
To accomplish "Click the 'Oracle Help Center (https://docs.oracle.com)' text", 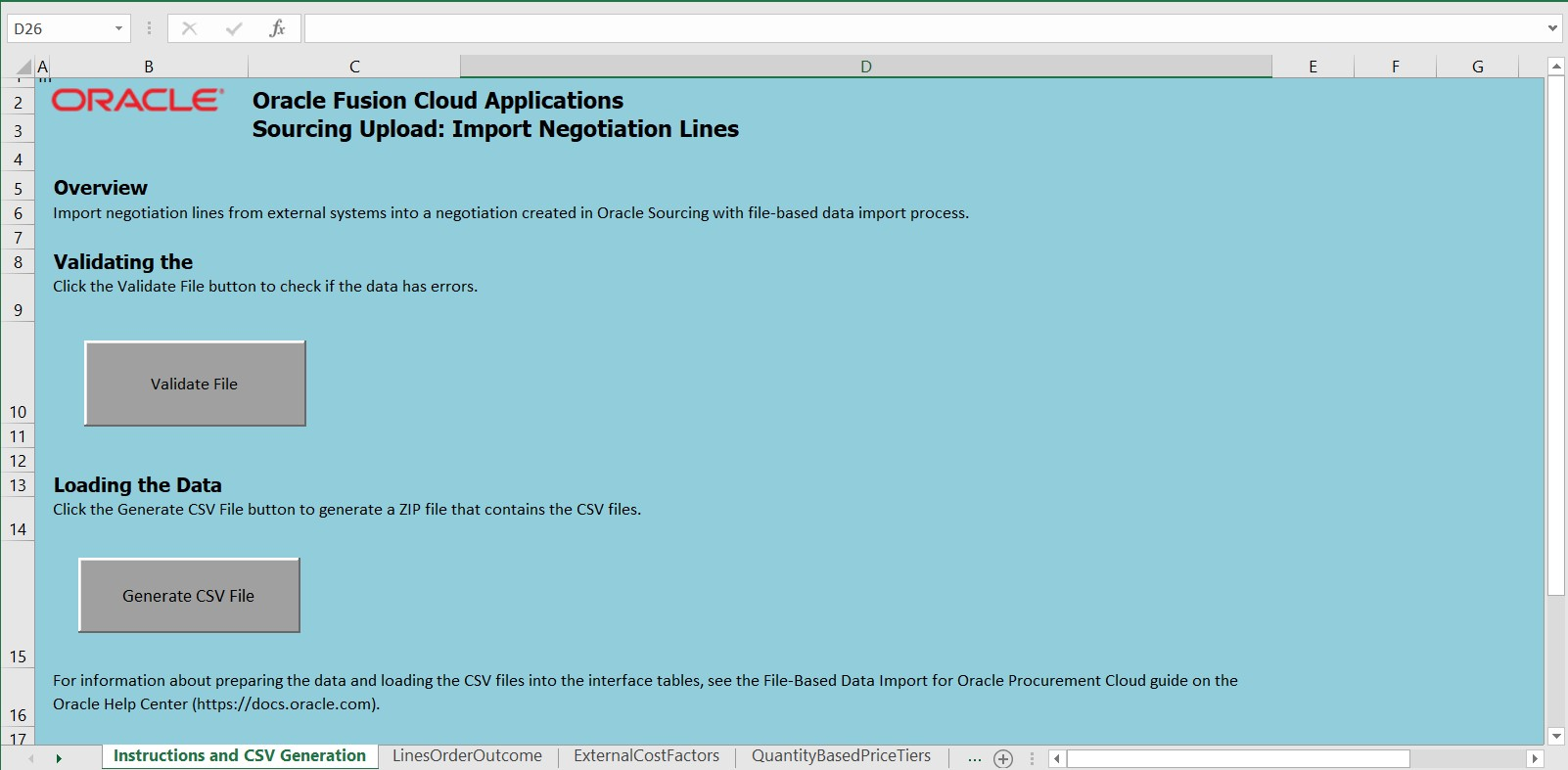I will pos(216,704).
